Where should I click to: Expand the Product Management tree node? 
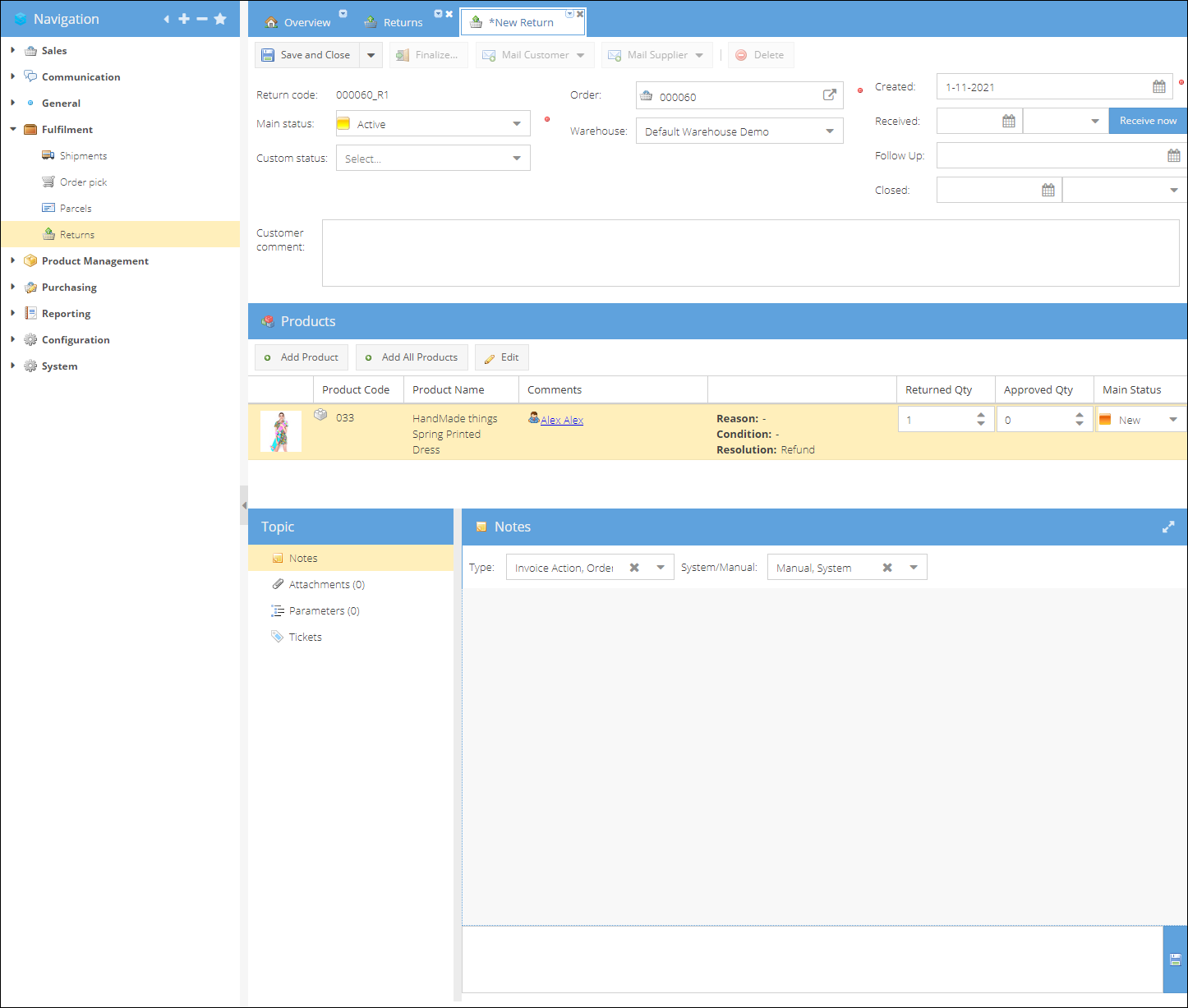(13, 261)
